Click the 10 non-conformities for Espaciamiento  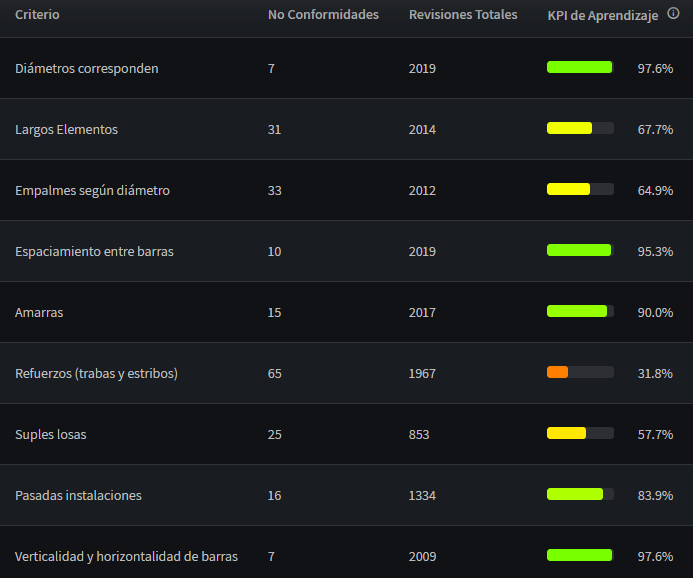pos(274,251)
